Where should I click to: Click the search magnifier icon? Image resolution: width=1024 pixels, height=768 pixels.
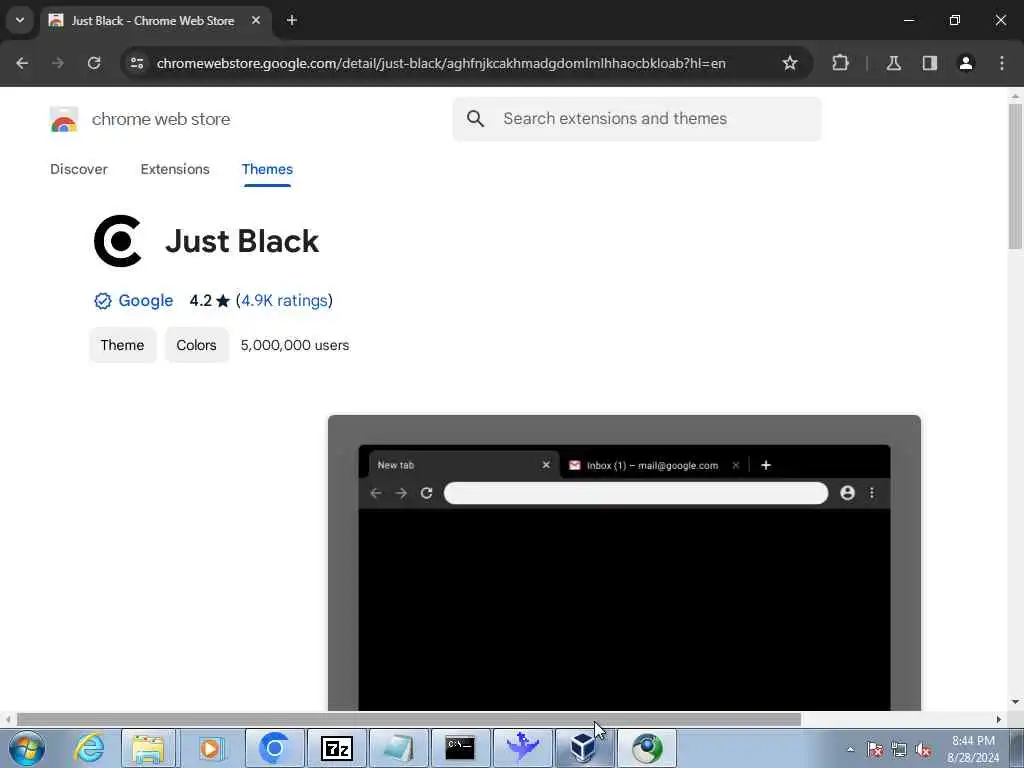475,119
